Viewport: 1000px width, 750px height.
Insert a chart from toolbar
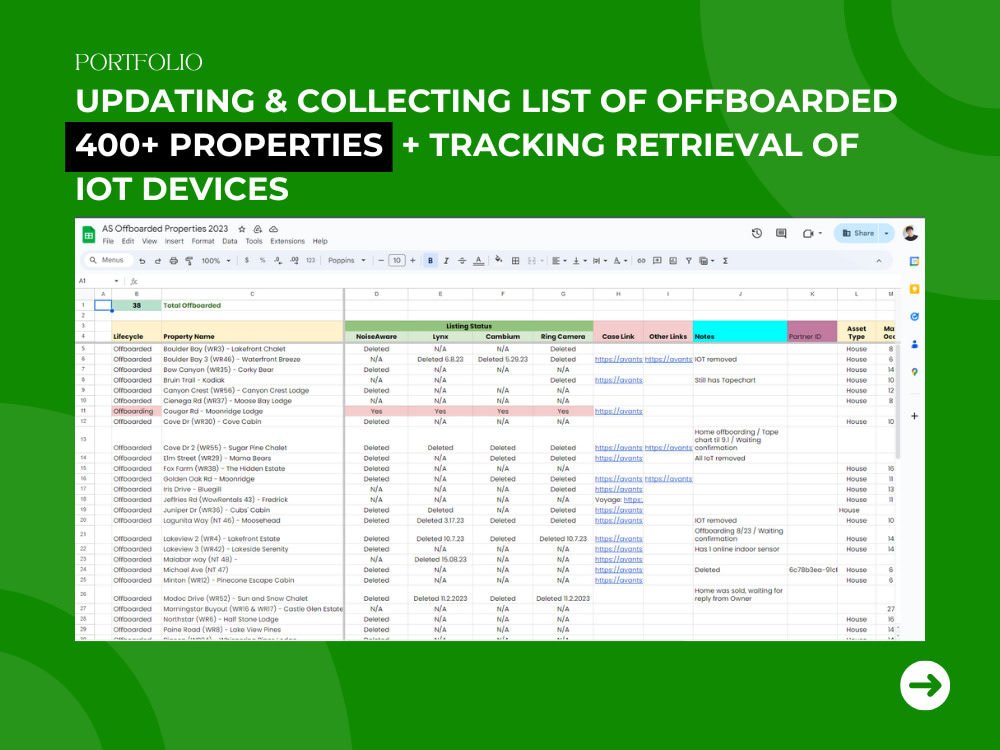coord(673,261)
